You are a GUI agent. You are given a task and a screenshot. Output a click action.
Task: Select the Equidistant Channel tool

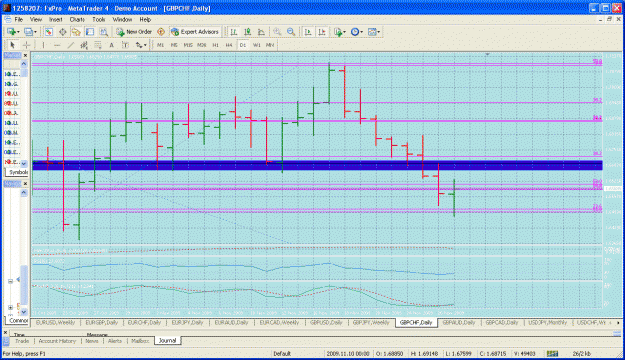84,45
